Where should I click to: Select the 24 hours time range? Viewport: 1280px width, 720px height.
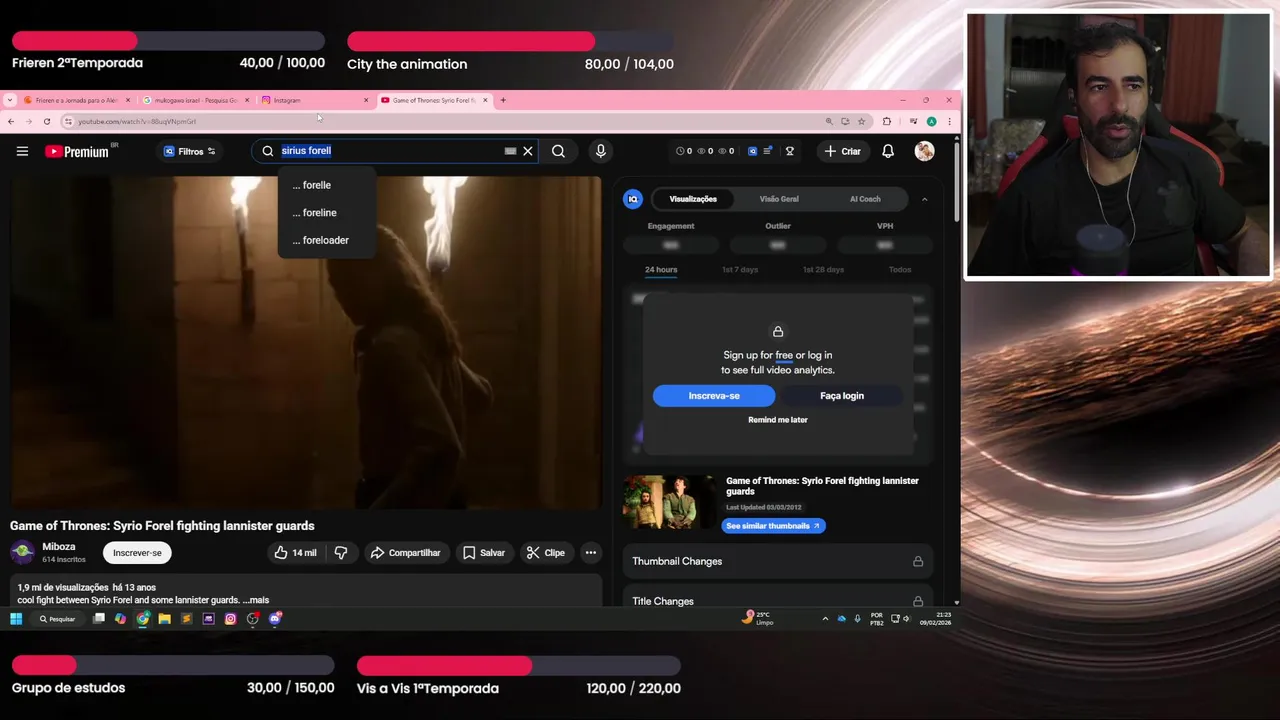tap(661, 270)
